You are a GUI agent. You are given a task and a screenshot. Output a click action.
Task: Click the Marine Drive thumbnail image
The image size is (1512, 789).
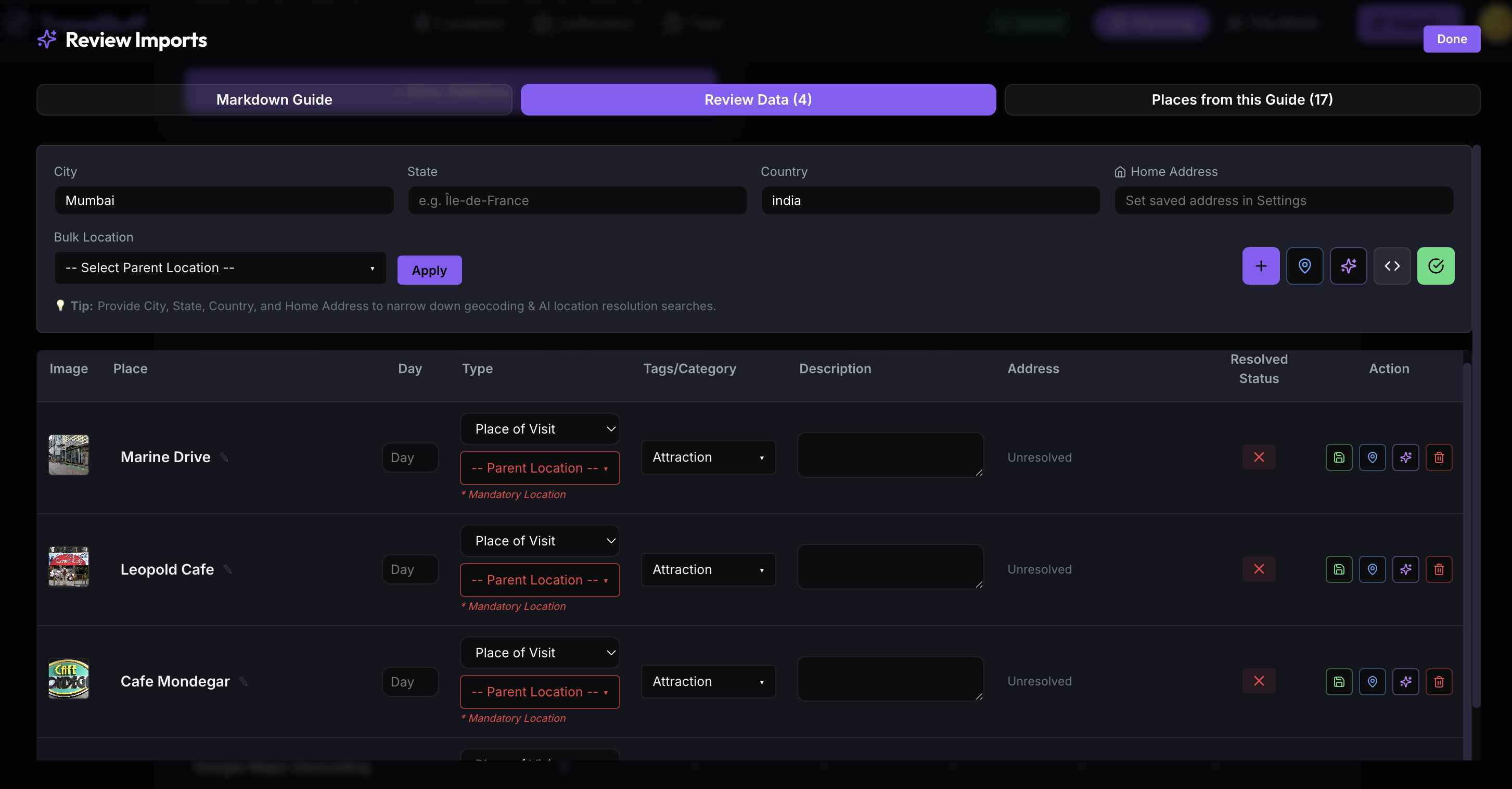click(69, 455)
